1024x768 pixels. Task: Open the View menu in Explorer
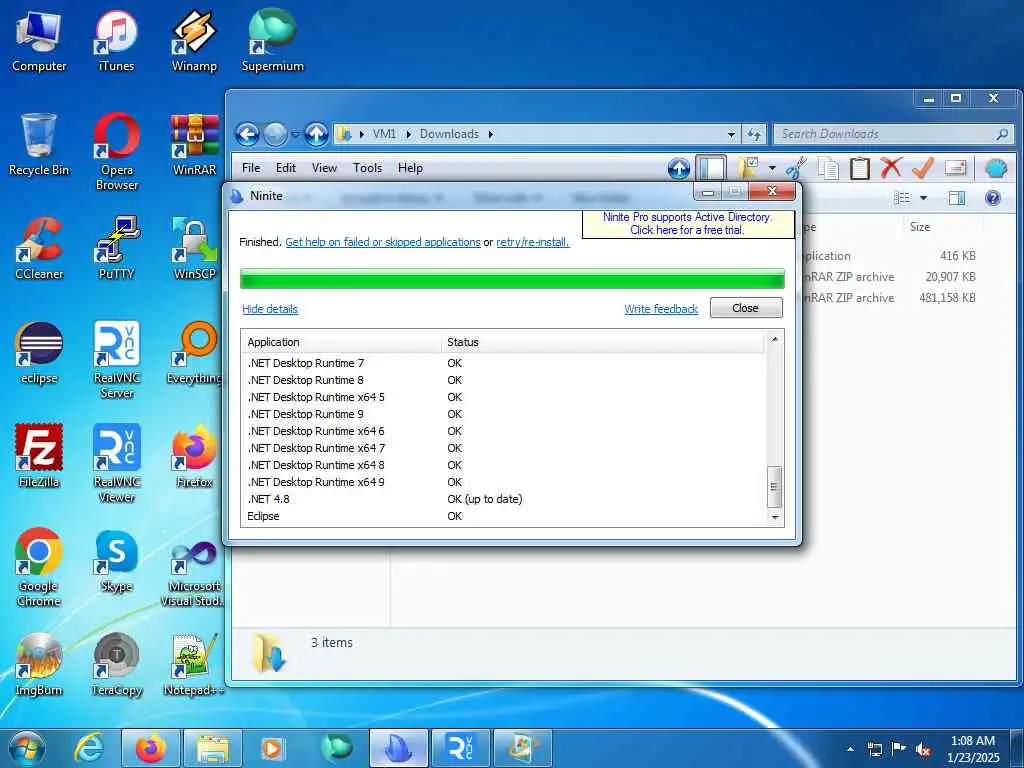(324, 168)
